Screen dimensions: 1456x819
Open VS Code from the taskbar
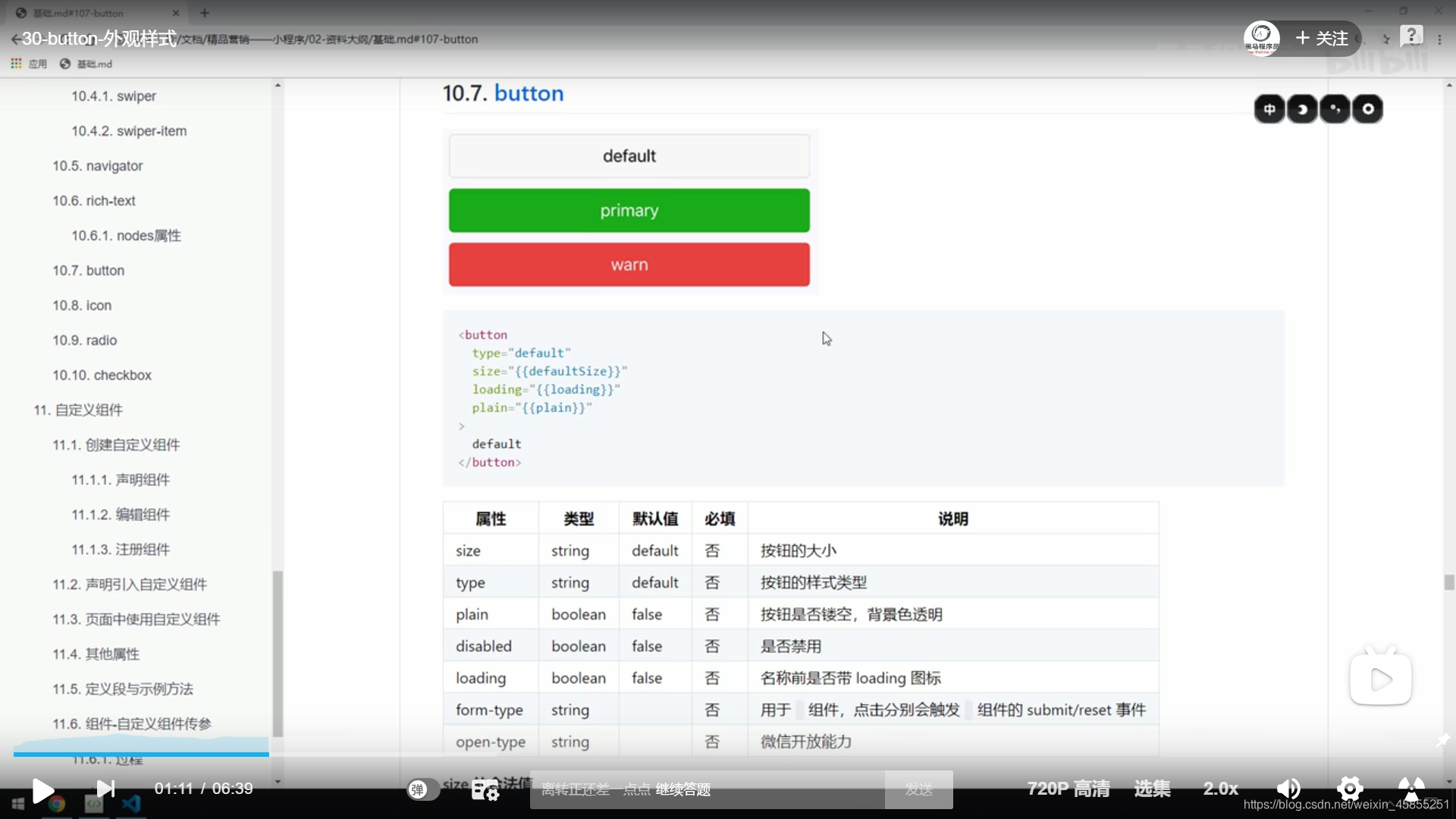click(131, 804)
